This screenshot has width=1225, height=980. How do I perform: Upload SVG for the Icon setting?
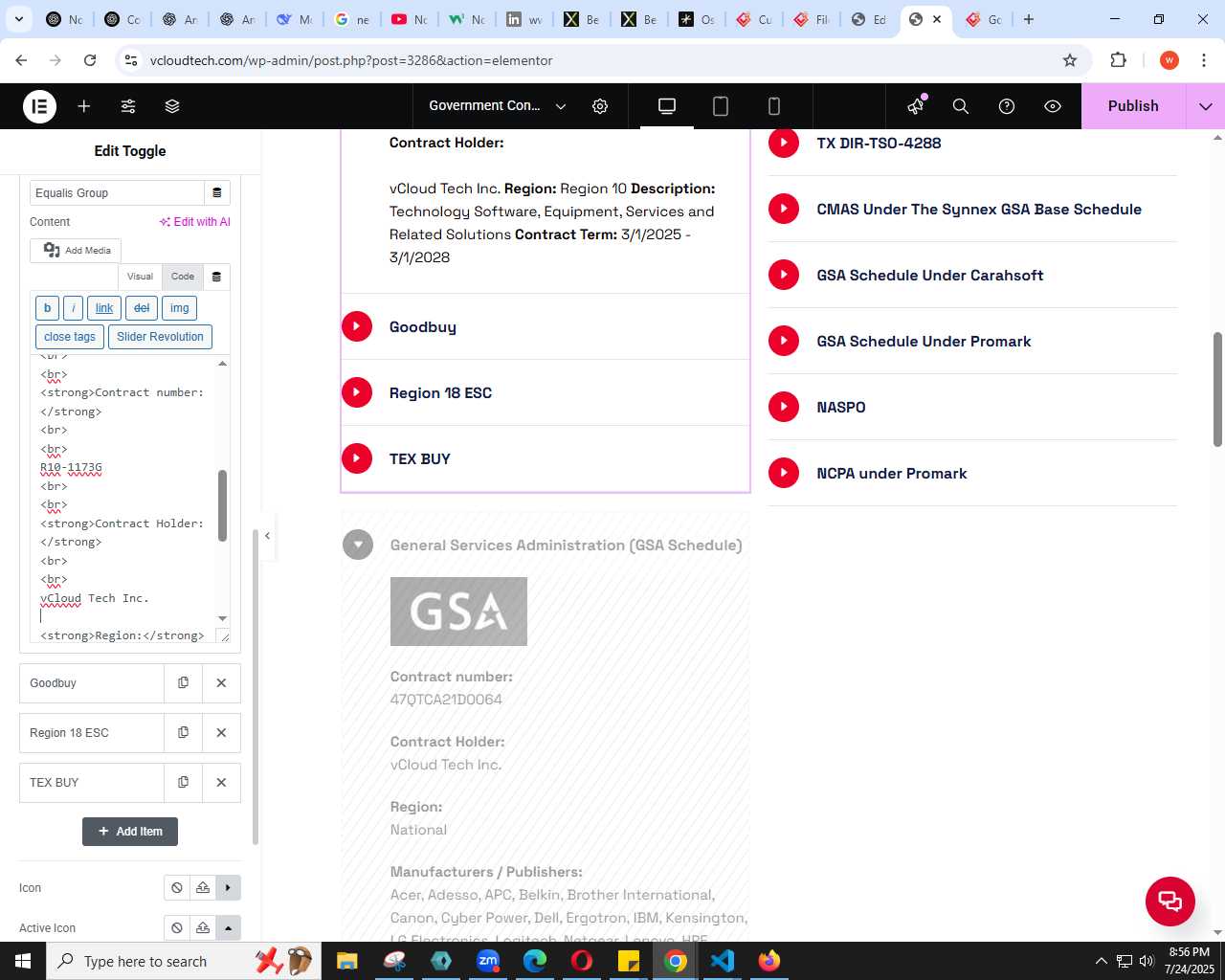pos(203,888)
